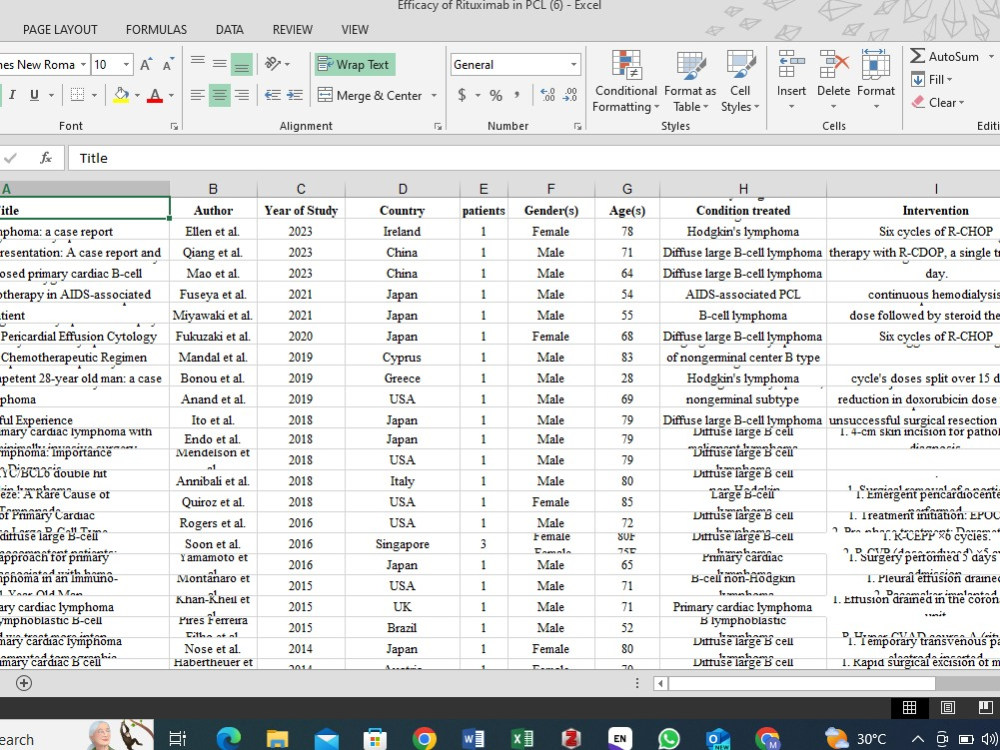Open the font name dropdown
Image resolution: width=1000 pixels, height=750 pixels.
coord(83,64)
